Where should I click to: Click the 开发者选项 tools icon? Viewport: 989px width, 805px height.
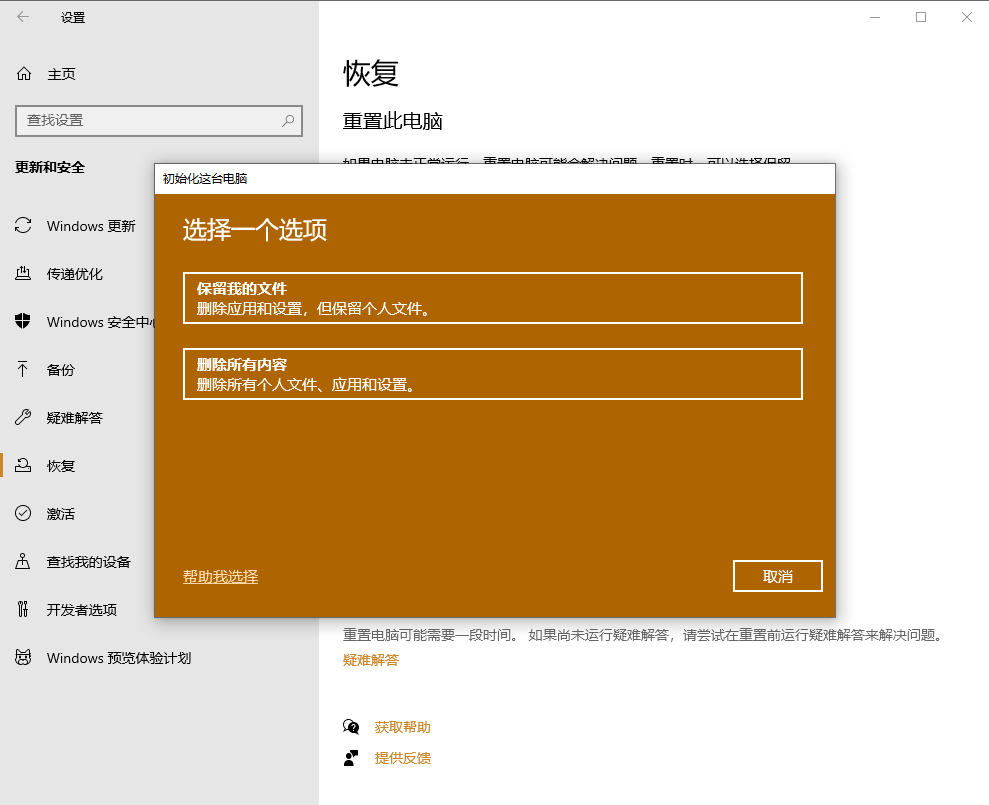[x=23, y=610]
